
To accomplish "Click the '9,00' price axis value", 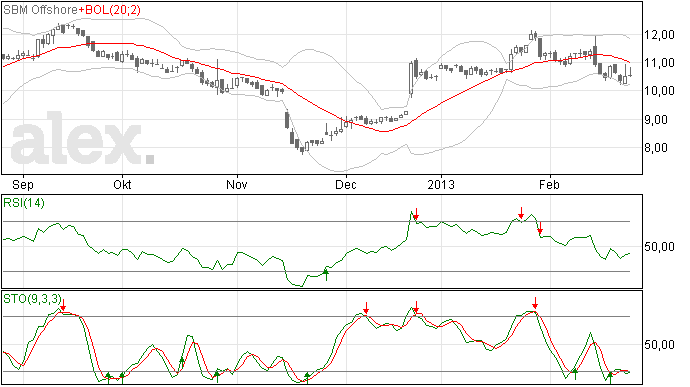I will [x=656, y=119].
